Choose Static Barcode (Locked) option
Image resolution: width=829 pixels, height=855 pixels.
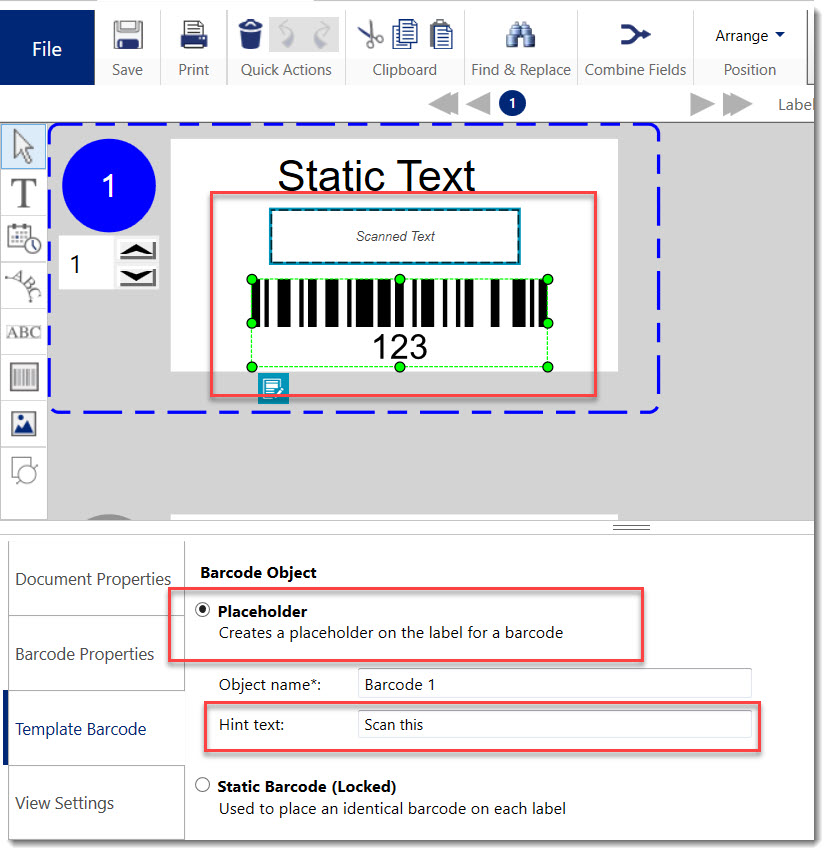click(x=202, y=785)
